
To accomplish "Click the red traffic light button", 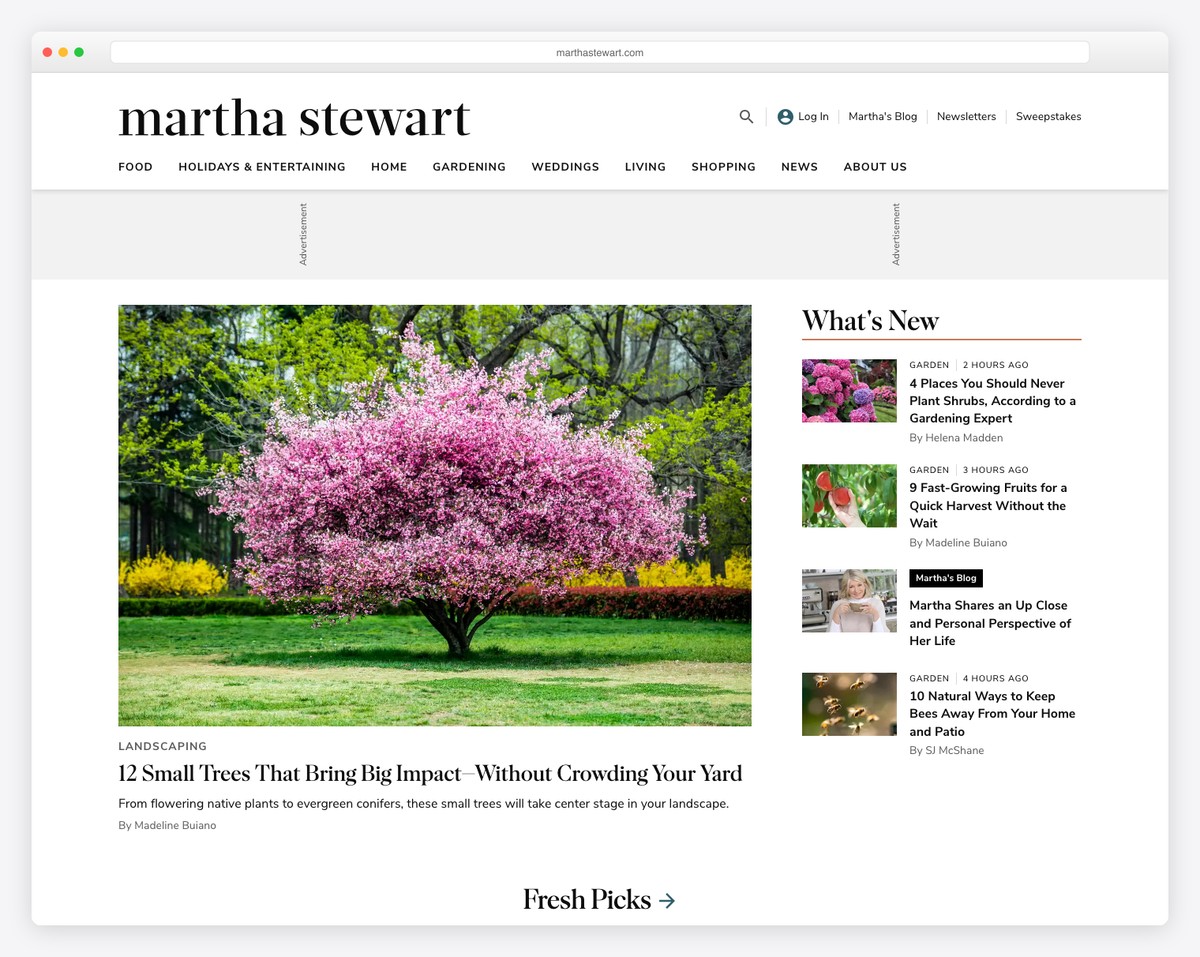I will pos(47,51).
